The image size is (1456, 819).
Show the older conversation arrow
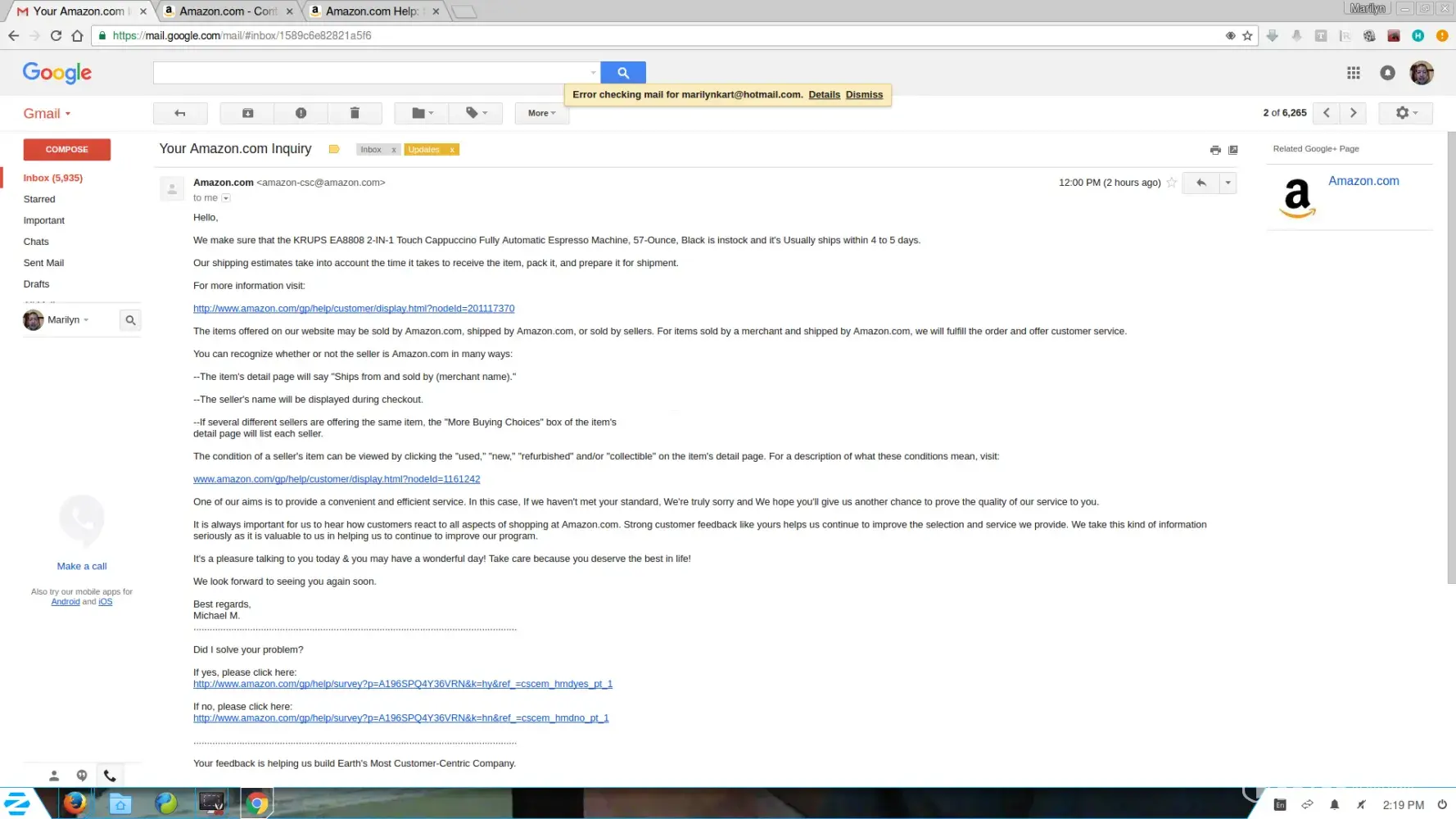click(1354, 113)
